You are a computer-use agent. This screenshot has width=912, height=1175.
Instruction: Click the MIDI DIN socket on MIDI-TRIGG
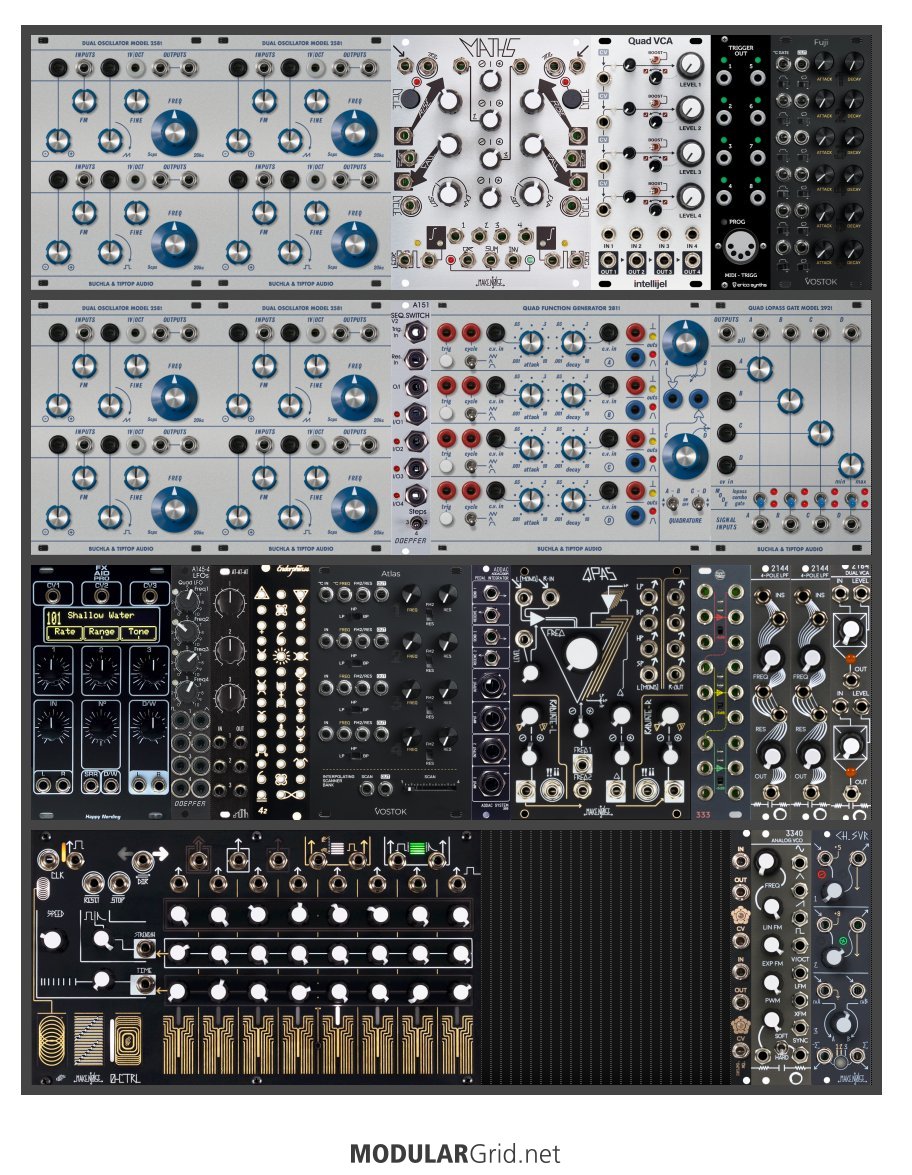click(x=739, y=247)
